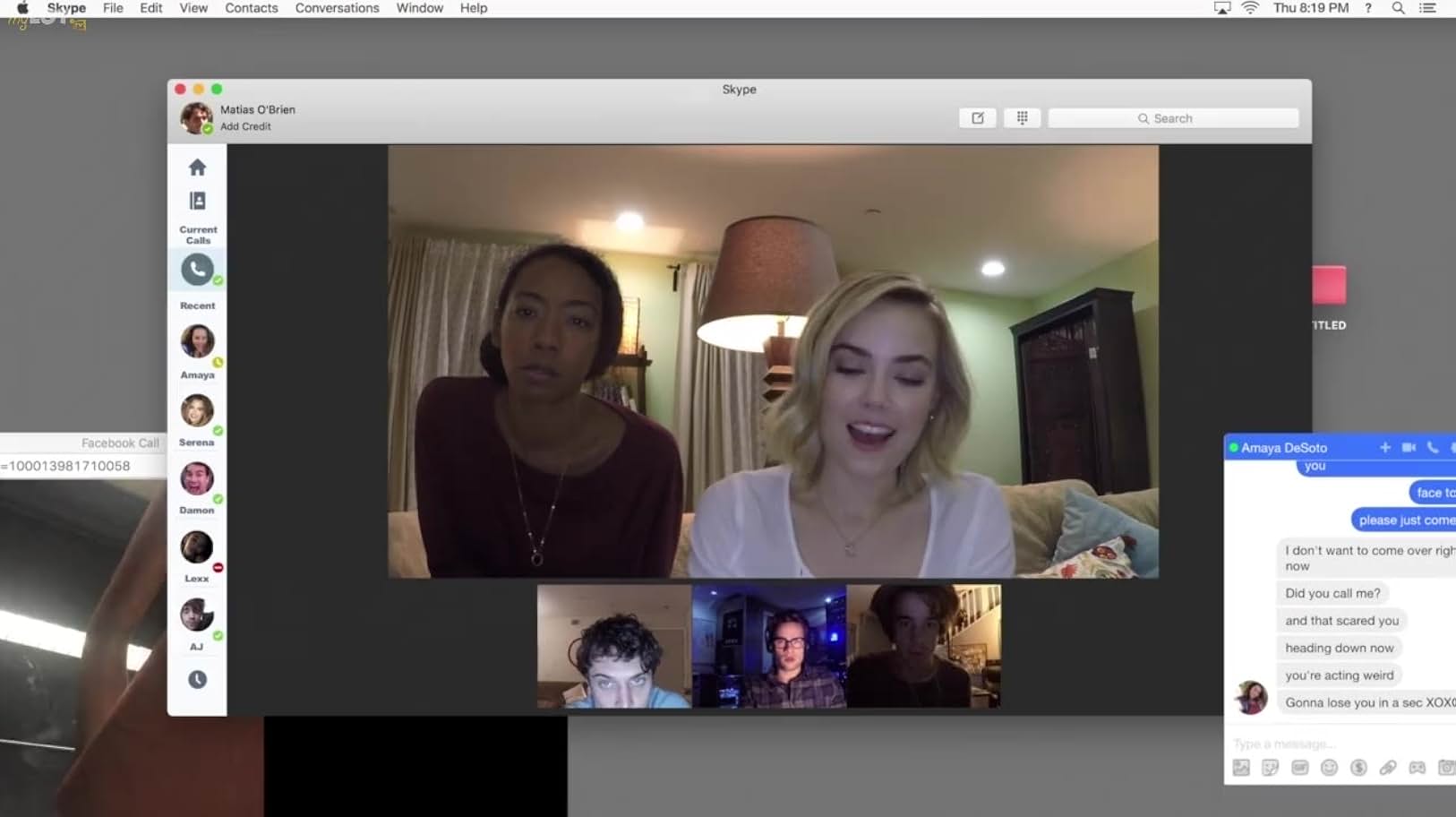Click the attachment paperclip icon in chat
1456x817 pixels.
1388,768
